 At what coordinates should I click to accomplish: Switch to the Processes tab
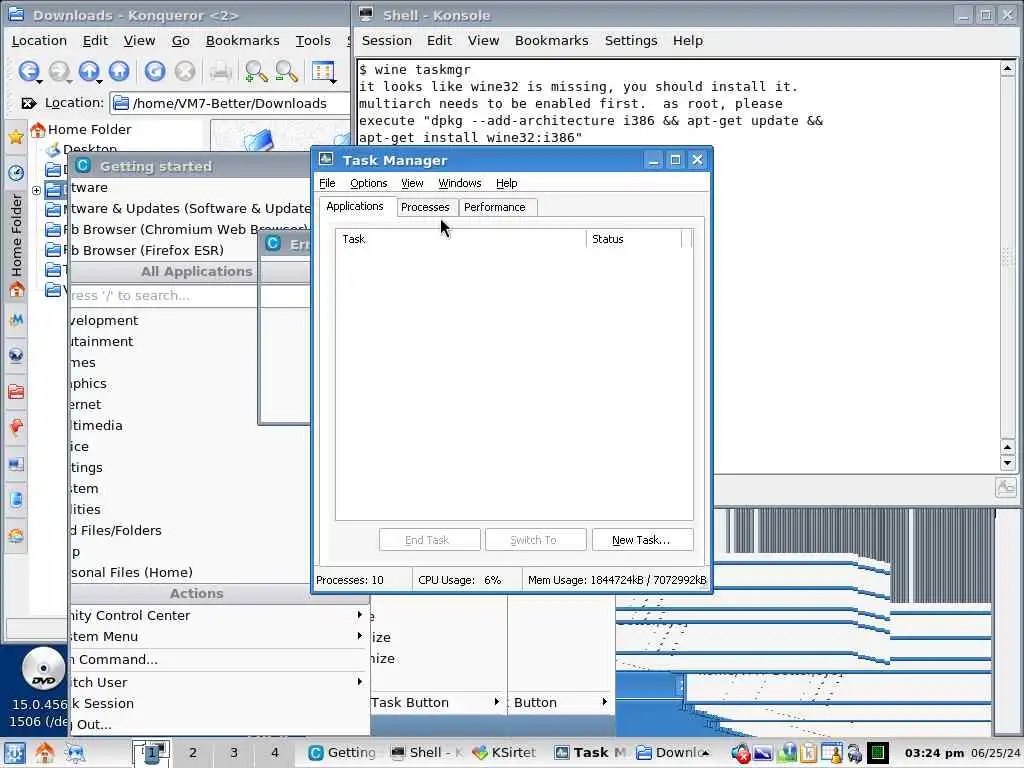[425, 207]
